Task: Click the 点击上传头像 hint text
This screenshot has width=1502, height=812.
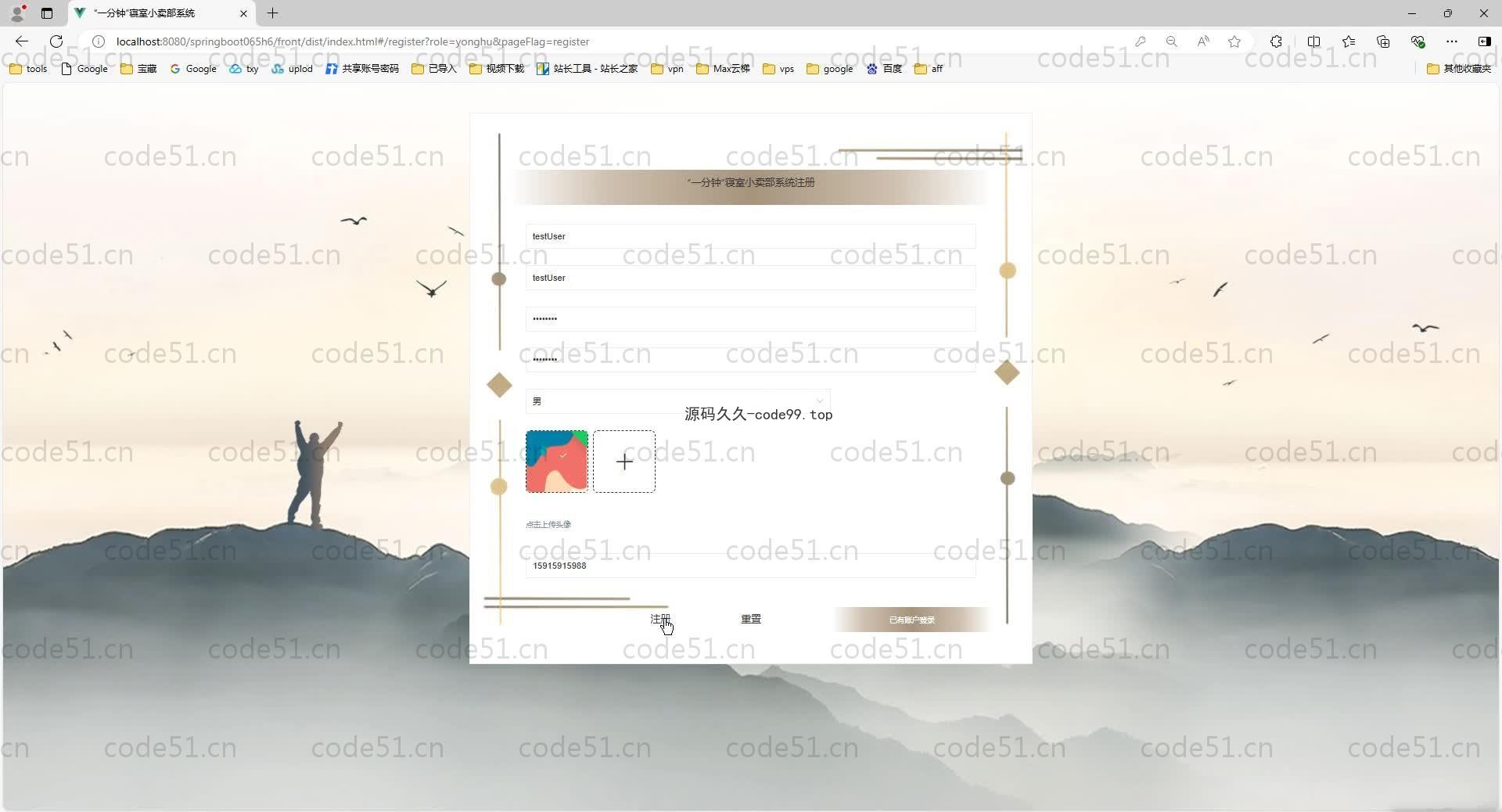Action: [x=548, y=524]
